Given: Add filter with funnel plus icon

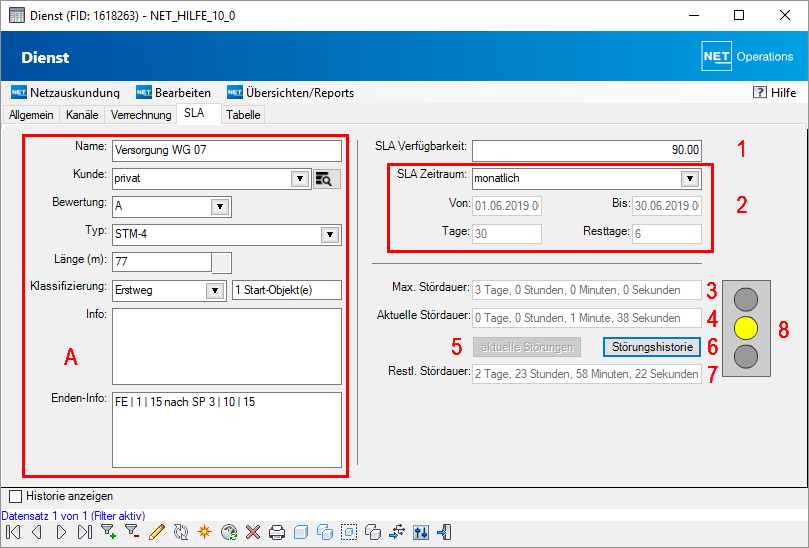Looking at the screenshot, I should [108, 532].
